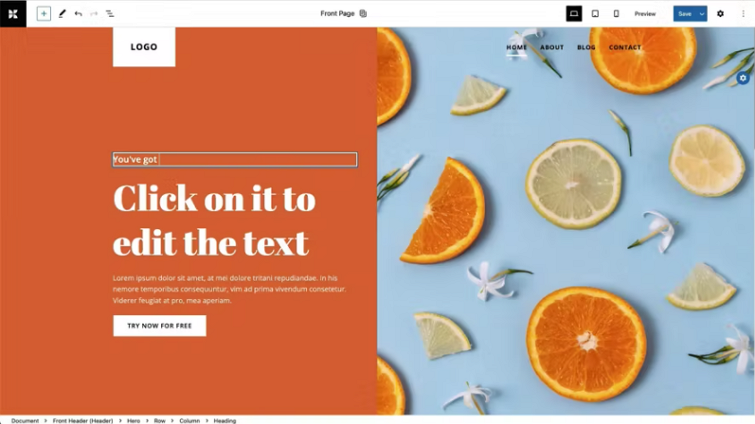
Task: Click the redo arrow
Action: [x=94, y=13]
